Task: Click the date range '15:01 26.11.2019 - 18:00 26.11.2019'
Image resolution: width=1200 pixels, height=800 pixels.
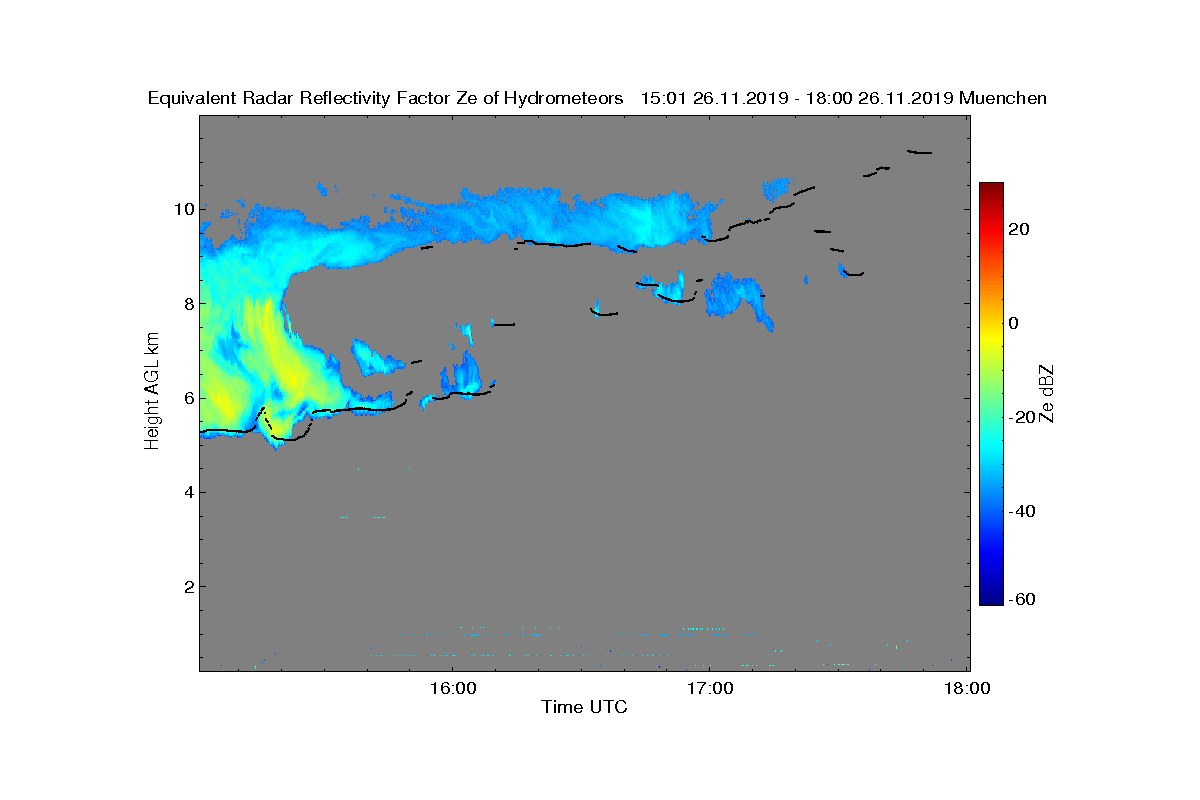Action: click(797, 98)
